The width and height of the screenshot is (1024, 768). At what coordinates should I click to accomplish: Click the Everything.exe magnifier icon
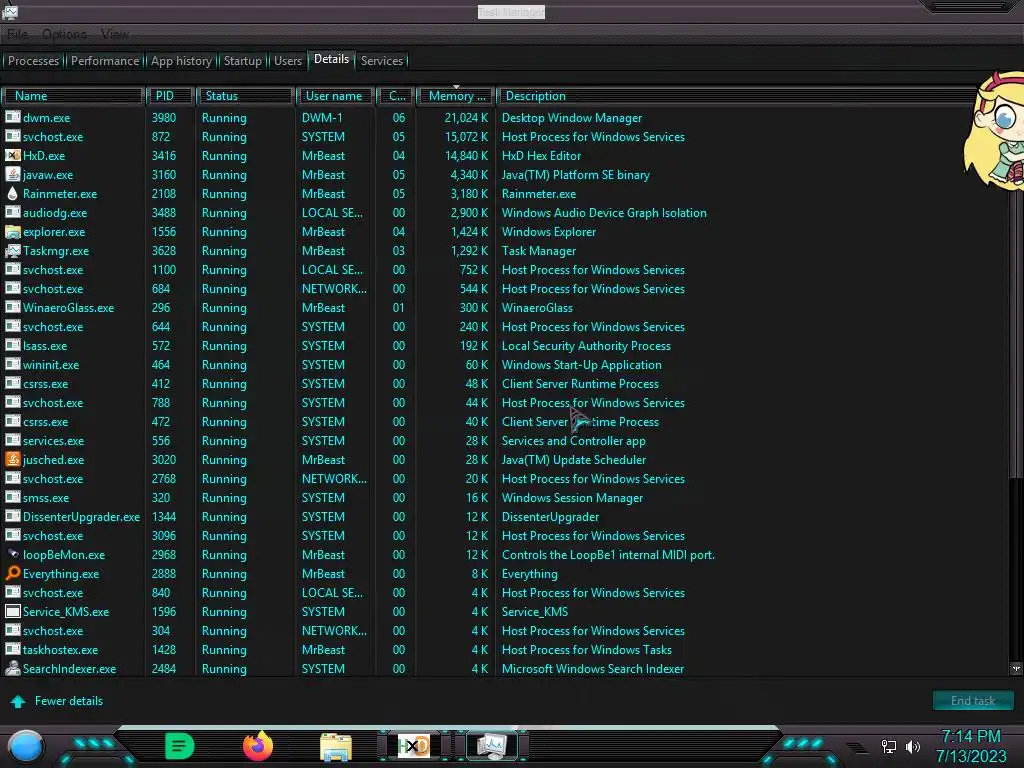[12, 573]
